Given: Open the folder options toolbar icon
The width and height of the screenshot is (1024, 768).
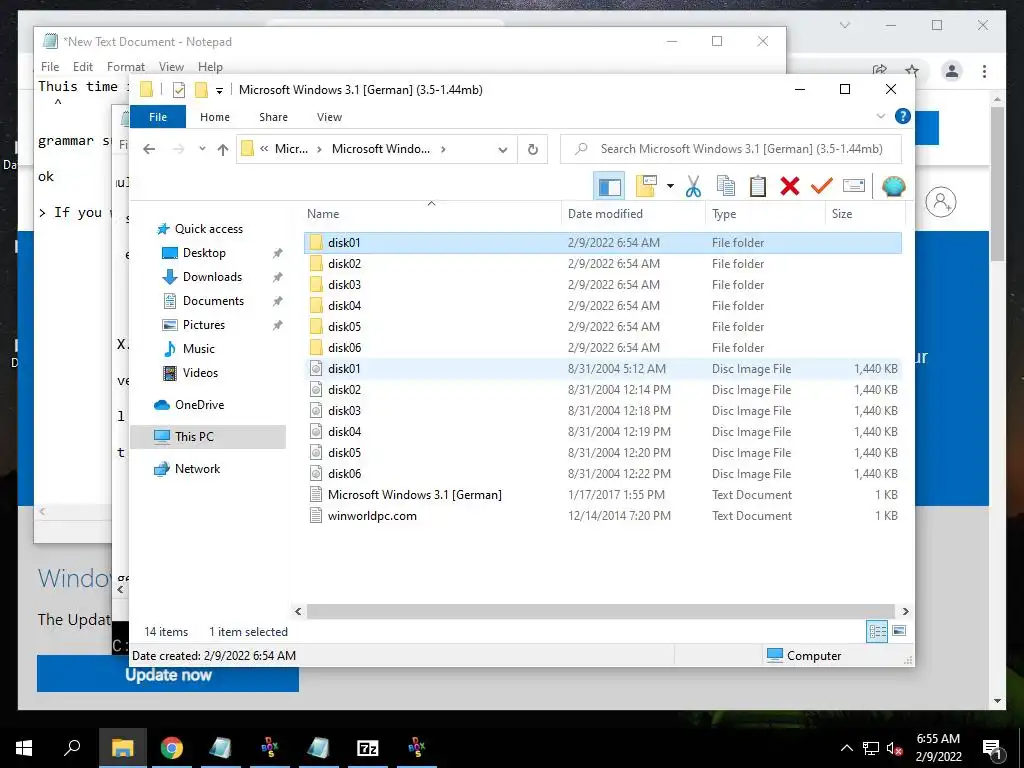Looking at the screenshot, I should [646, 186].
